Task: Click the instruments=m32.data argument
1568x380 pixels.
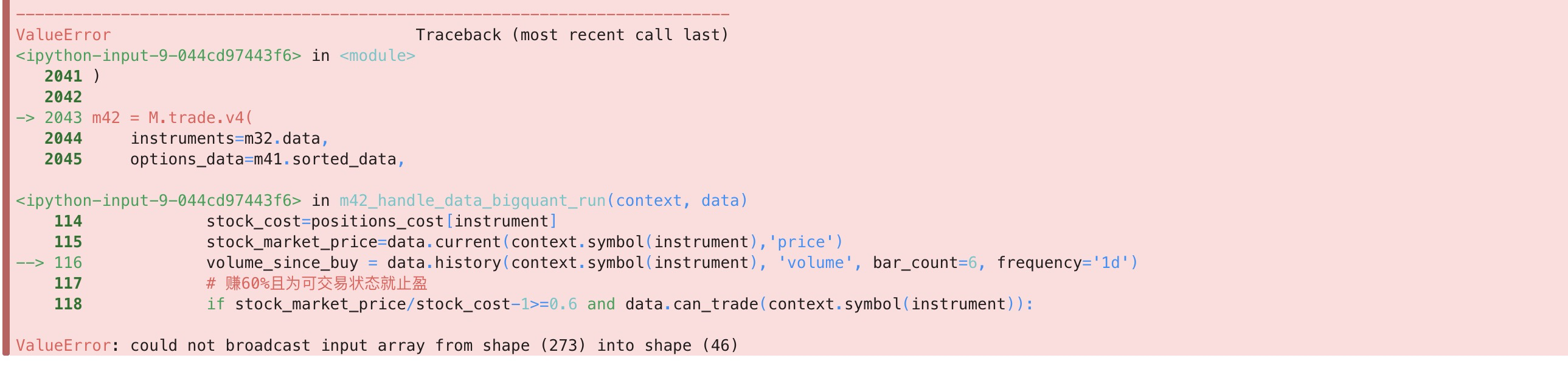Action: 225,139
